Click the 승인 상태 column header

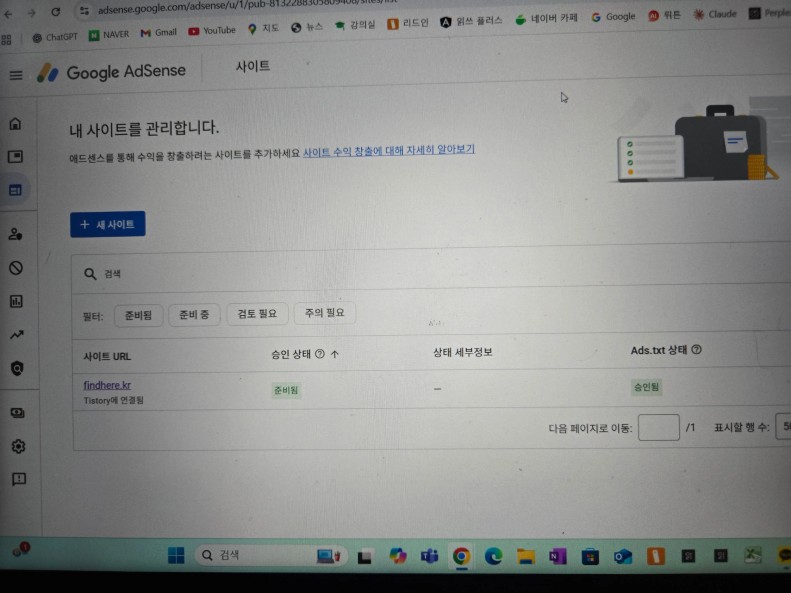click(291, 354)
